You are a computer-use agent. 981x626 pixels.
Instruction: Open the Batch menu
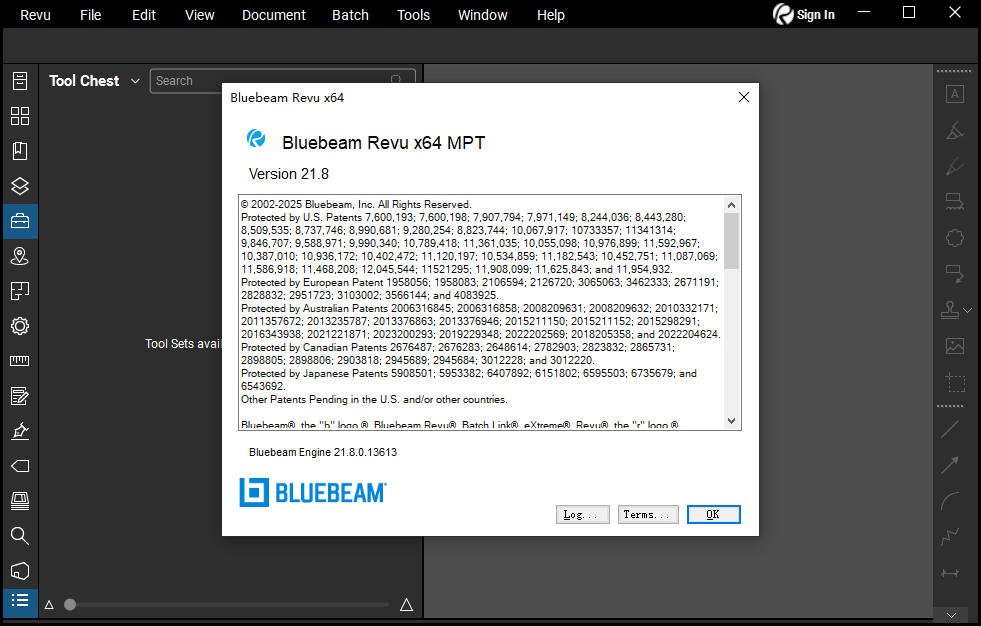click(x=350, y=15)
